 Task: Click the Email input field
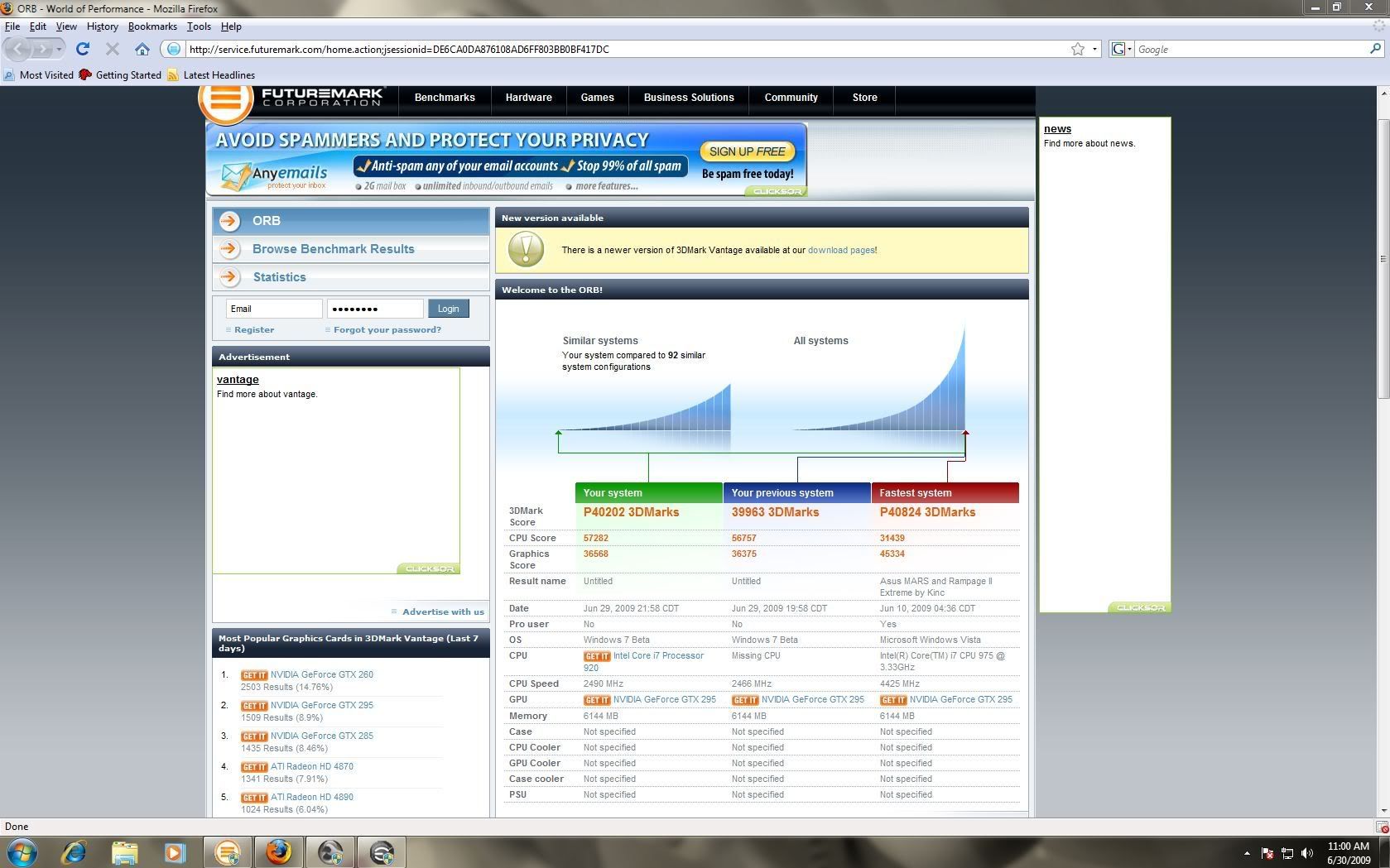pyautogui.click(x=274, y=309)
